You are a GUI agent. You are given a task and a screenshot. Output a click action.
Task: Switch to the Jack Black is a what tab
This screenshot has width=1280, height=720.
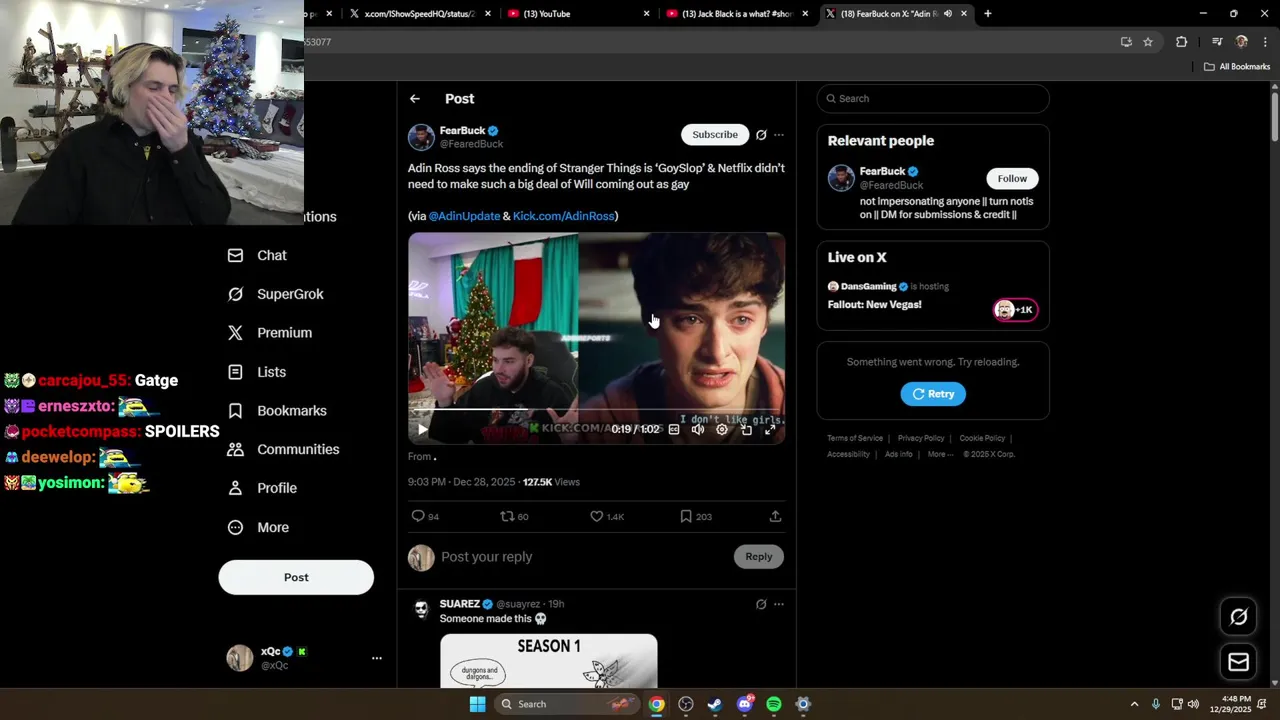(x=736, y=14)
